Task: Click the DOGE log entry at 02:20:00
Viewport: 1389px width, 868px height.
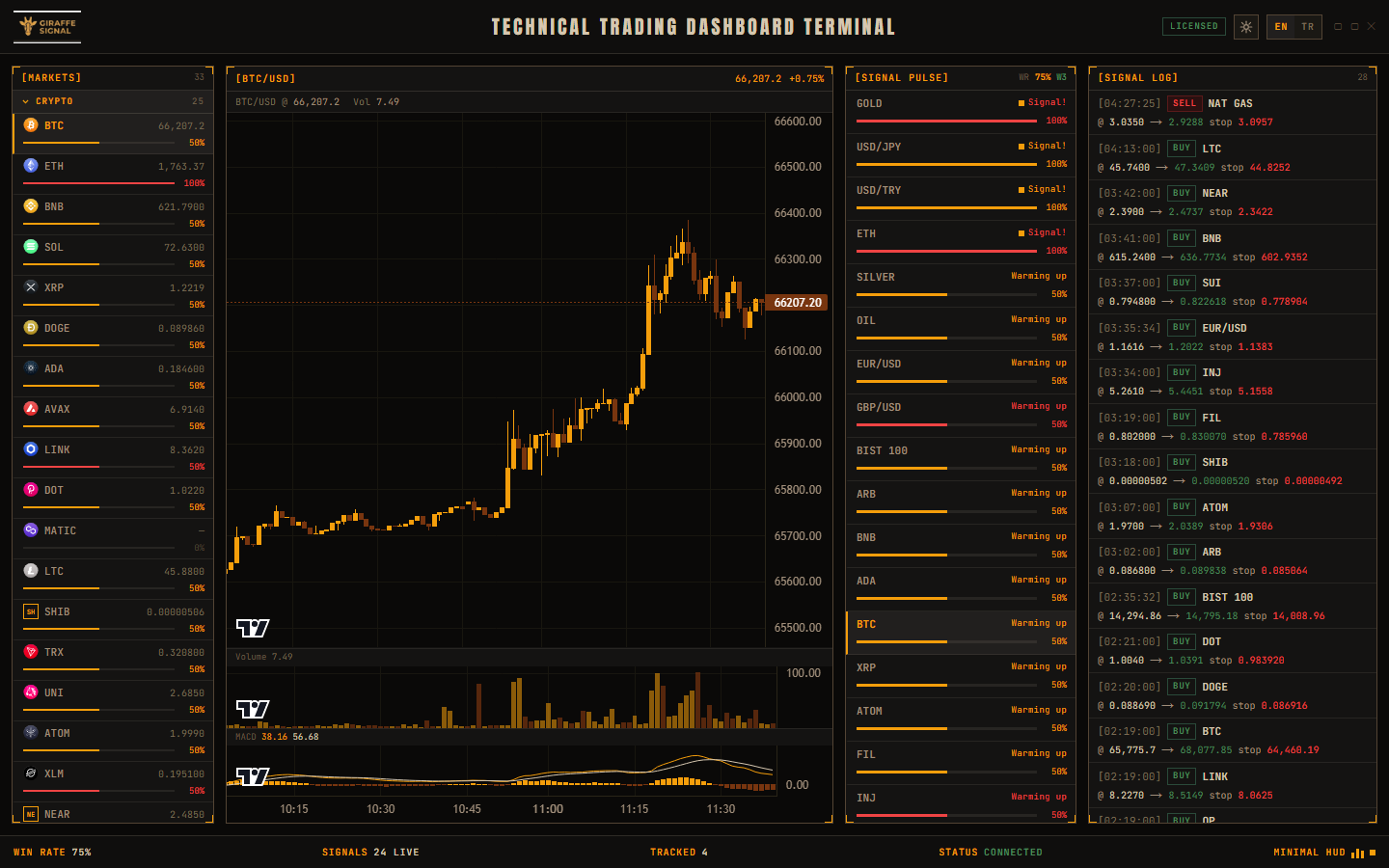Action: click(x=1232, y=695)
